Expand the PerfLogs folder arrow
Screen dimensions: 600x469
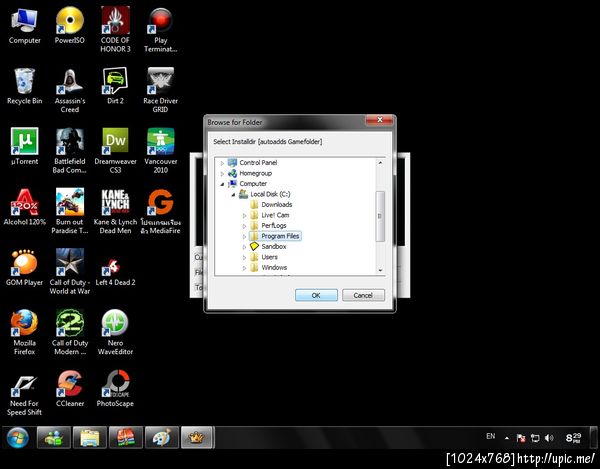tap(244, 226)
